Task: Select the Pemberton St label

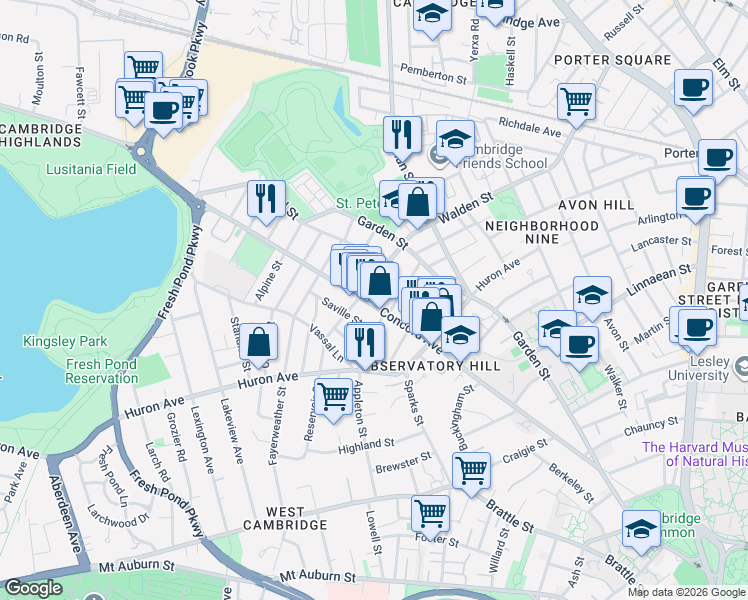Action: click(x=433, y=74)
